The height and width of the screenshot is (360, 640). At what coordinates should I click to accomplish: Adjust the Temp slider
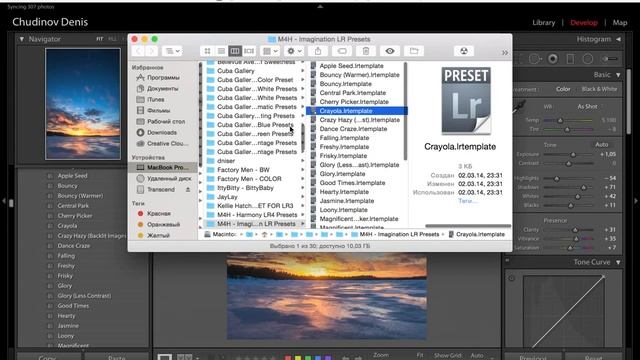(560, 120)
